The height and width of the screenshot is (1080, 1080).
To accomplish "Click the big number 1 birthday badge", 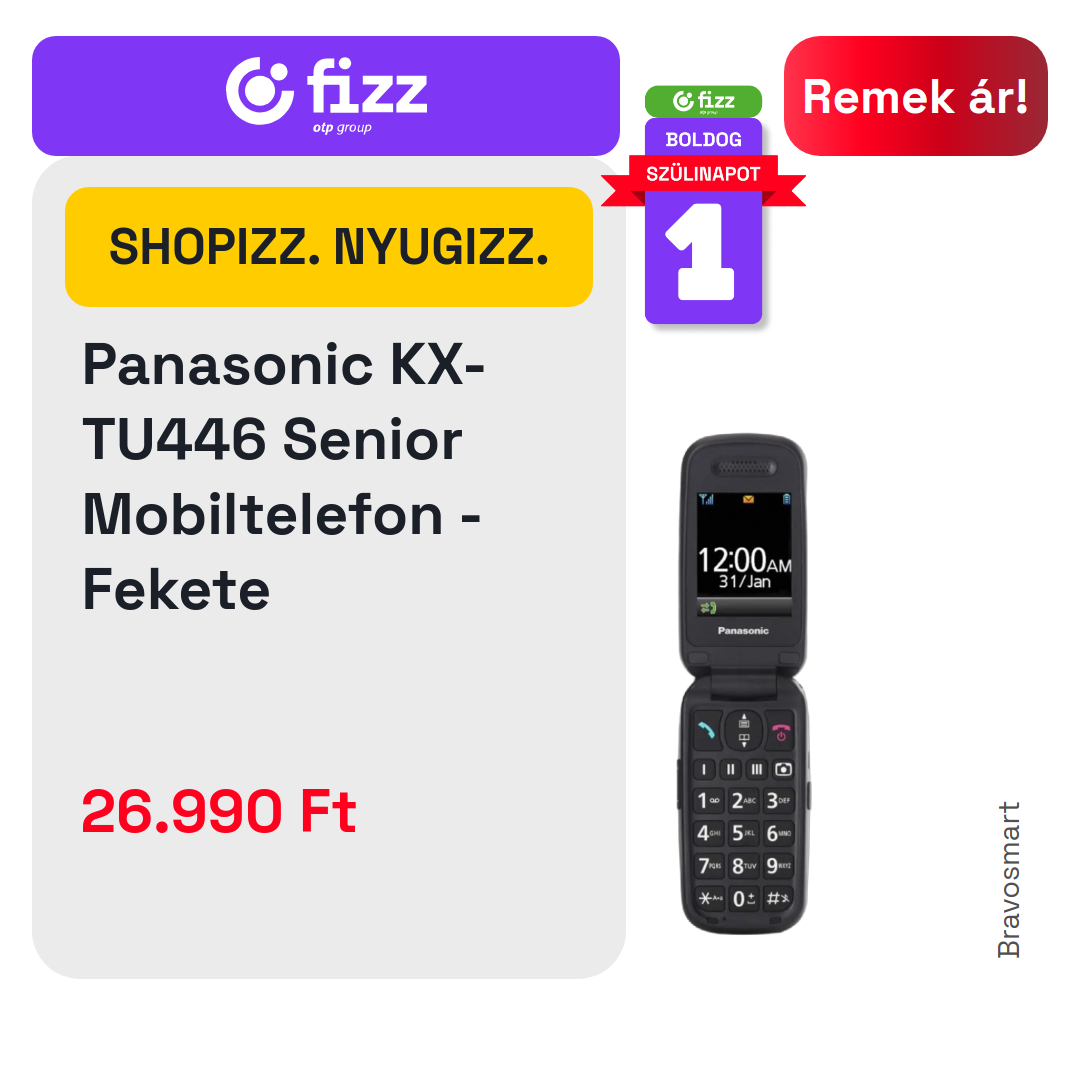I will coord(703,253).
